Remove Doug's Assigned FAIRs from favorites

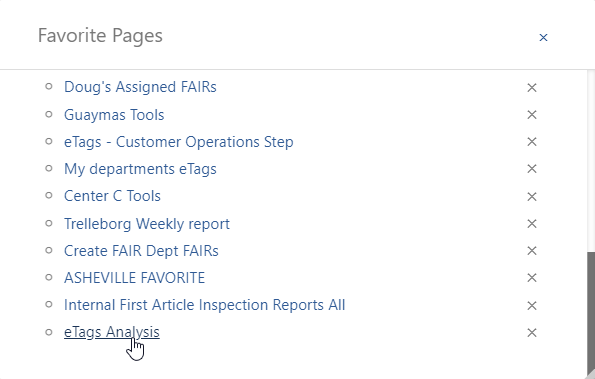(x=532, y=88)
